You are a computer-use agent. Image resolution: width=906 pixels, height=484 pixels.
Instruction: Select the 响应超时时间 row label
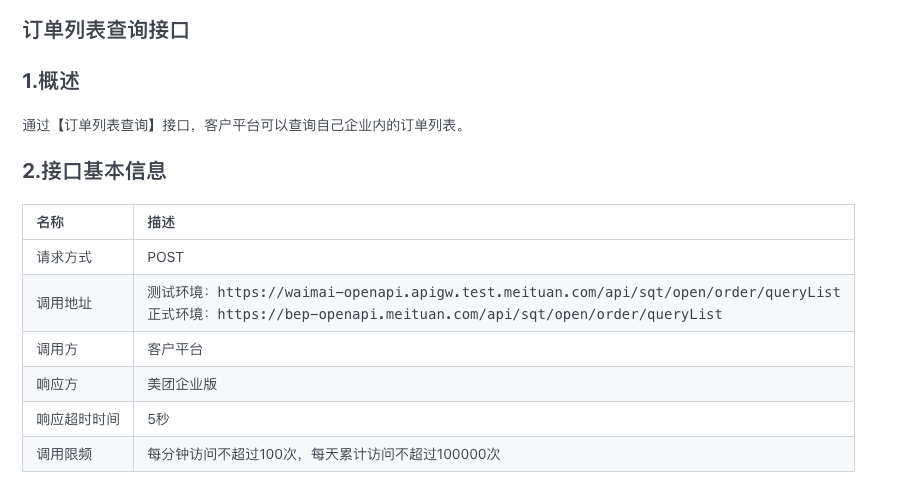coord(78,419)
